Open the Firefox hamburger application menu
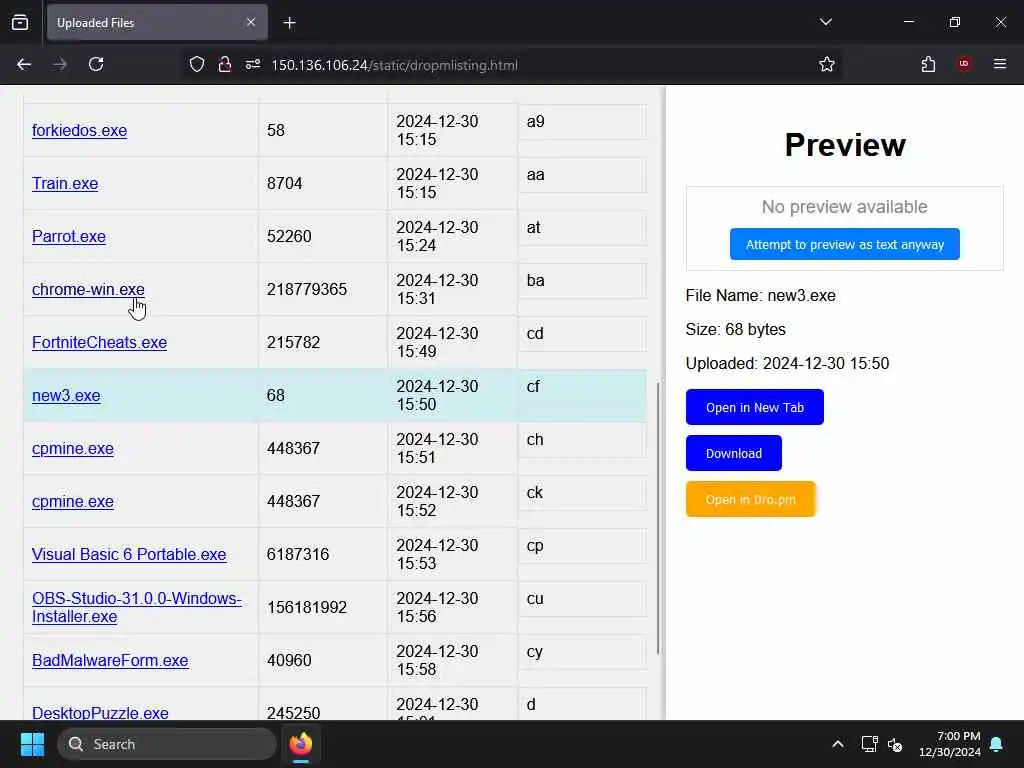The image size is (1024, 768). [1000, 64]
